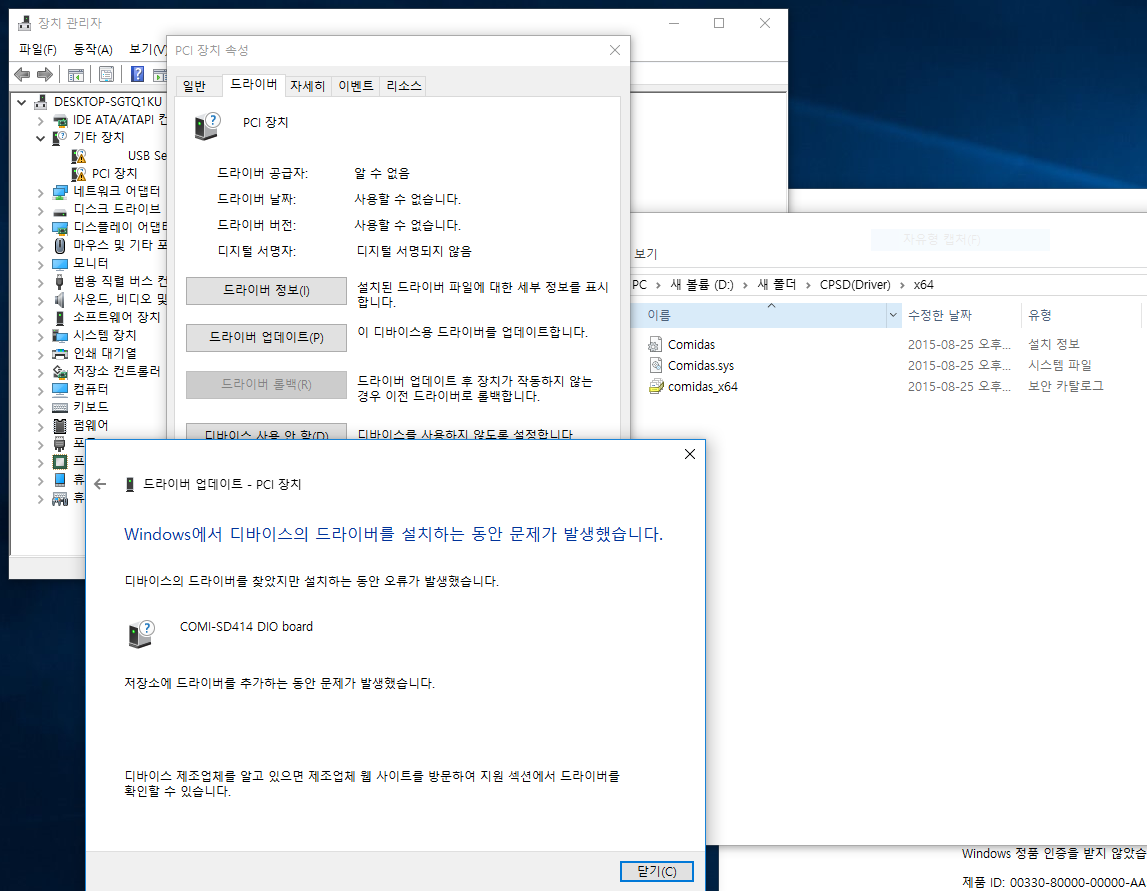The width and height of the screenshot is (1147, 891).
Task: Go back using Device Manager toolbar back arrow
Action: (x=22, y=74)
